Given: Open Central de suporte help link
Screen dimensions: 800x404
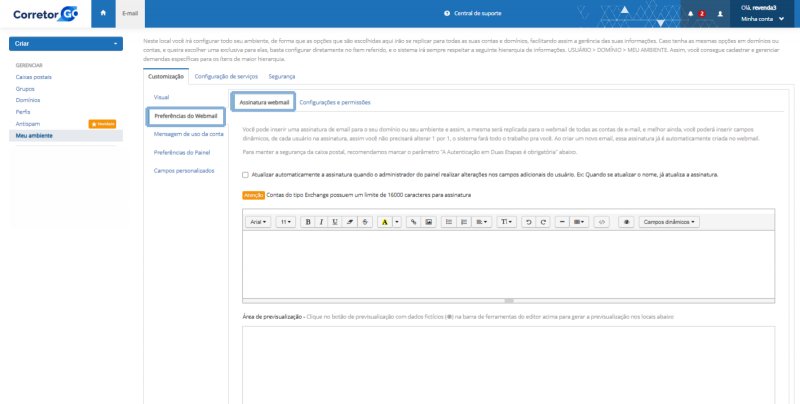Looking at the screenshot, I should [473, 13].
